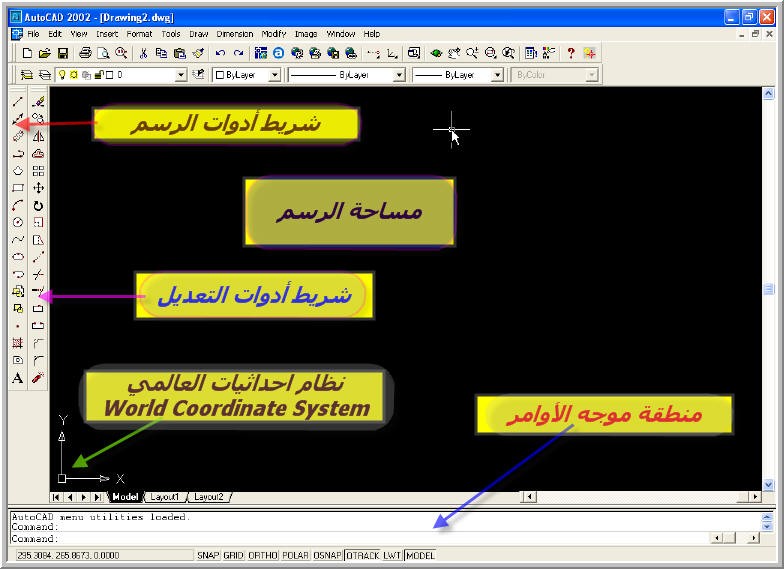Open the linetype ByLayer dropdown
Viewport: 784px width, 569px height.
(x=398, y=75)
